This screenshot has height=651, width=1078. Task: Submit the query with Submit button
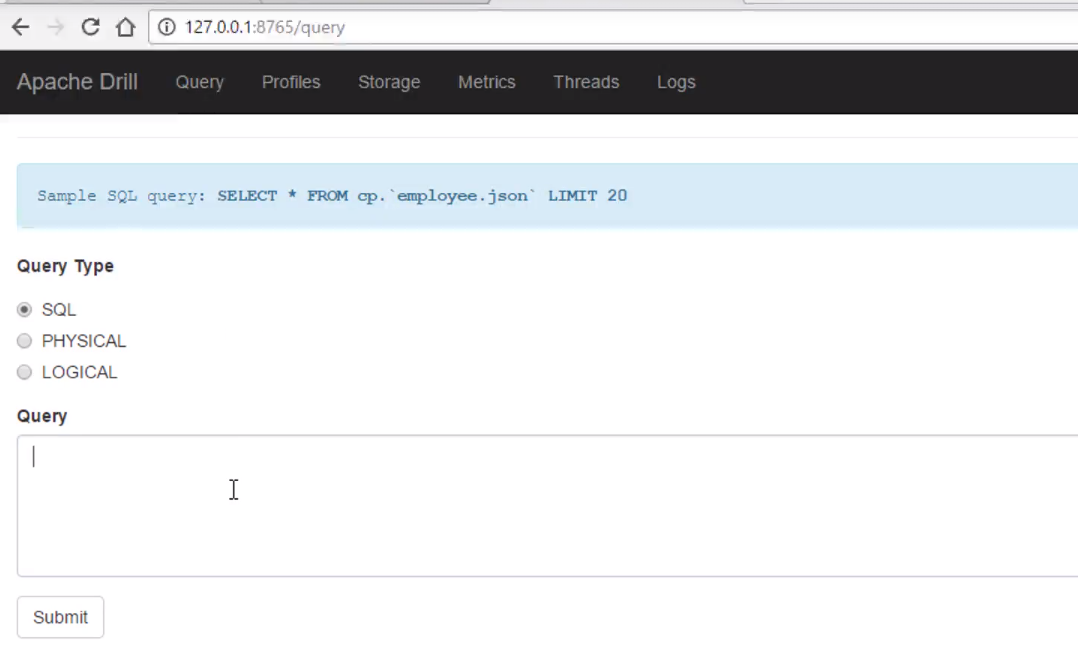point(60,617)
